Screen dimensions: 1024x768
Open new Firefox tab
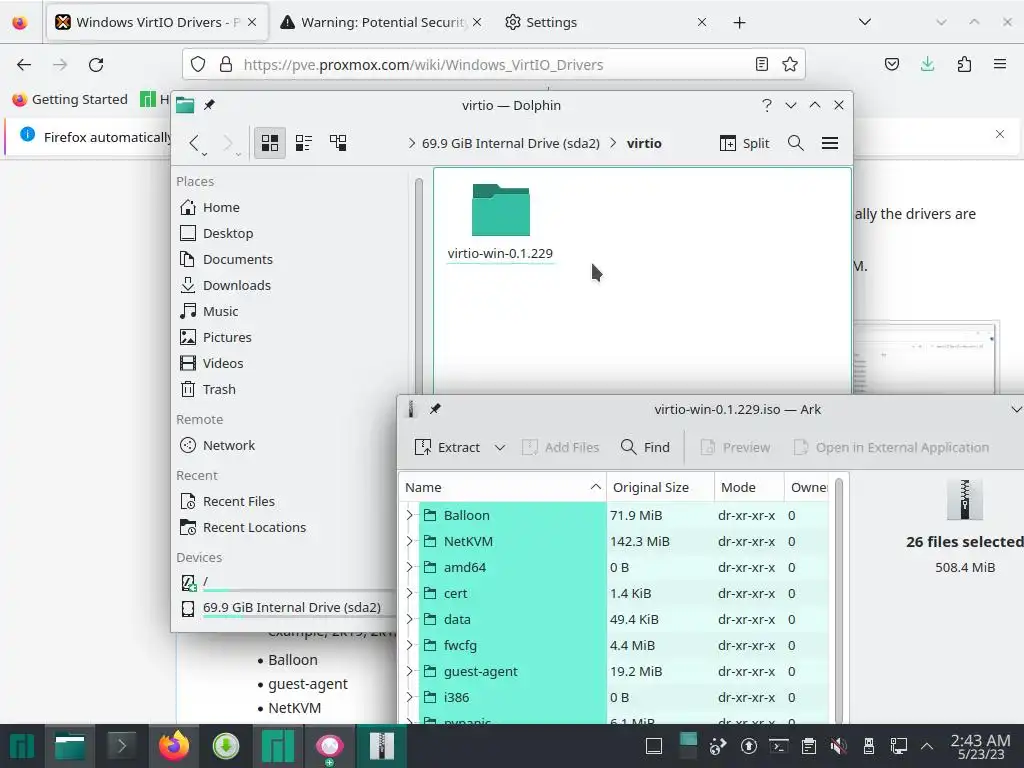point(739,23)
